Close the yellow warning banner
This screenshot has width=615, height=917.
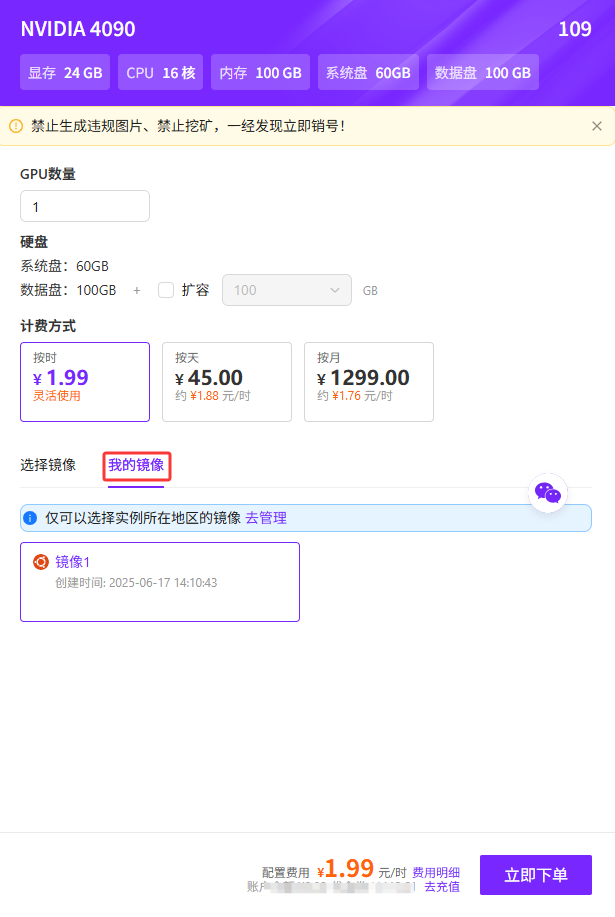tap(597, 126)
